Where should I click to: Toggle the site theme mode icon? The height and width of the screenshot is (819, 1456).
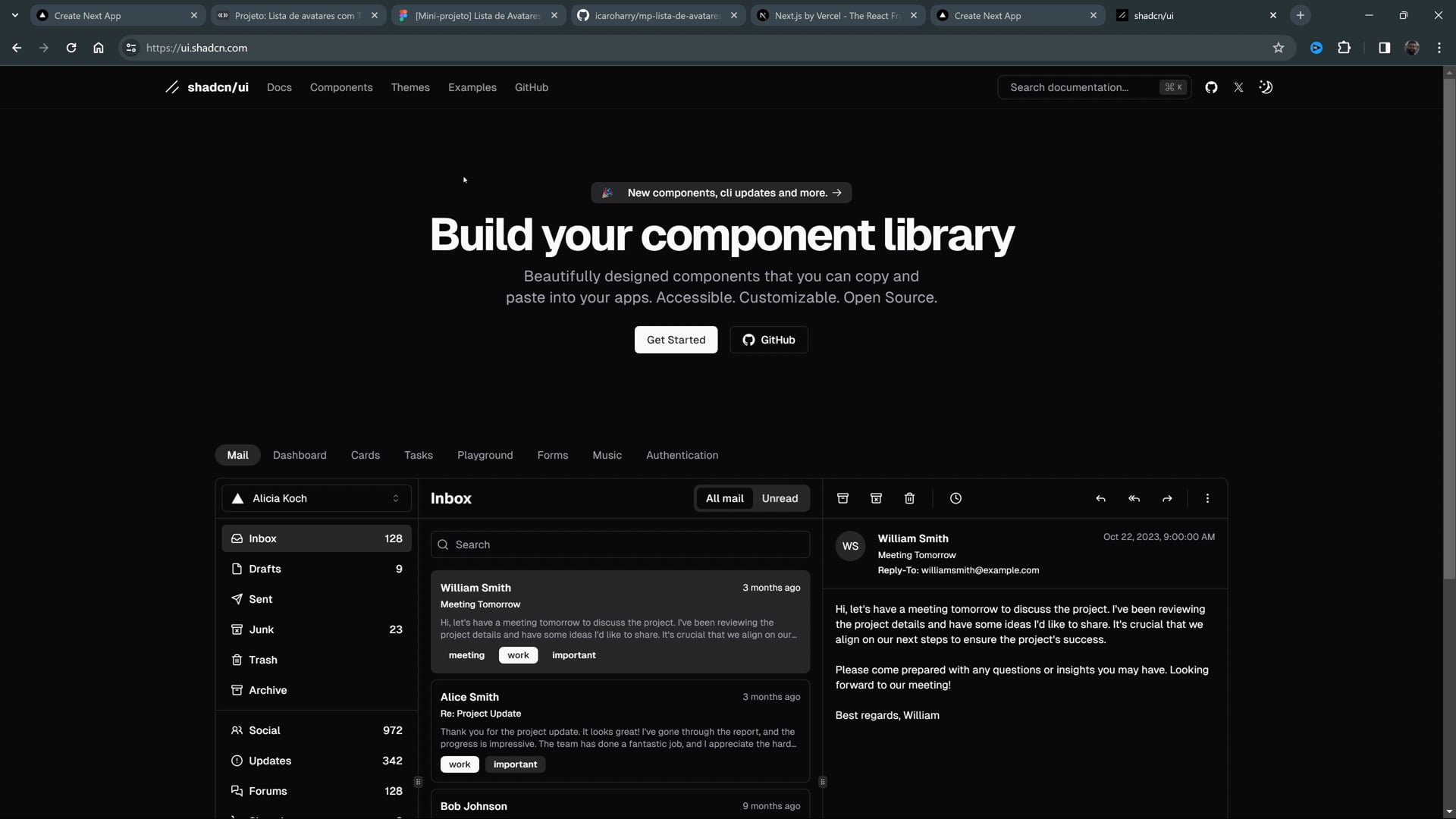[1266, 87]
